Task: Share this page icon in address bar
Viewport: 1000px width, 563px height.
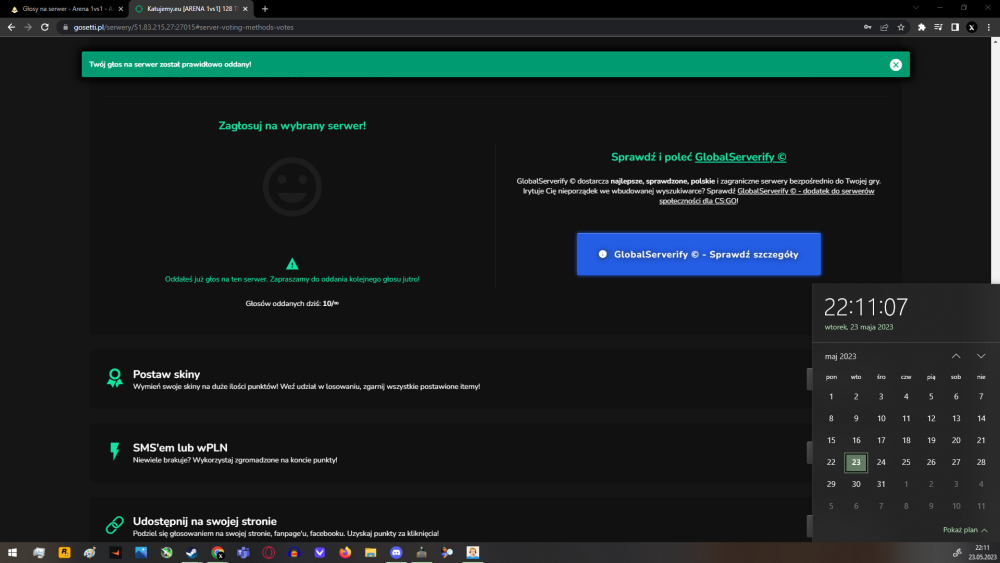Action: click(x=884, y=27)
